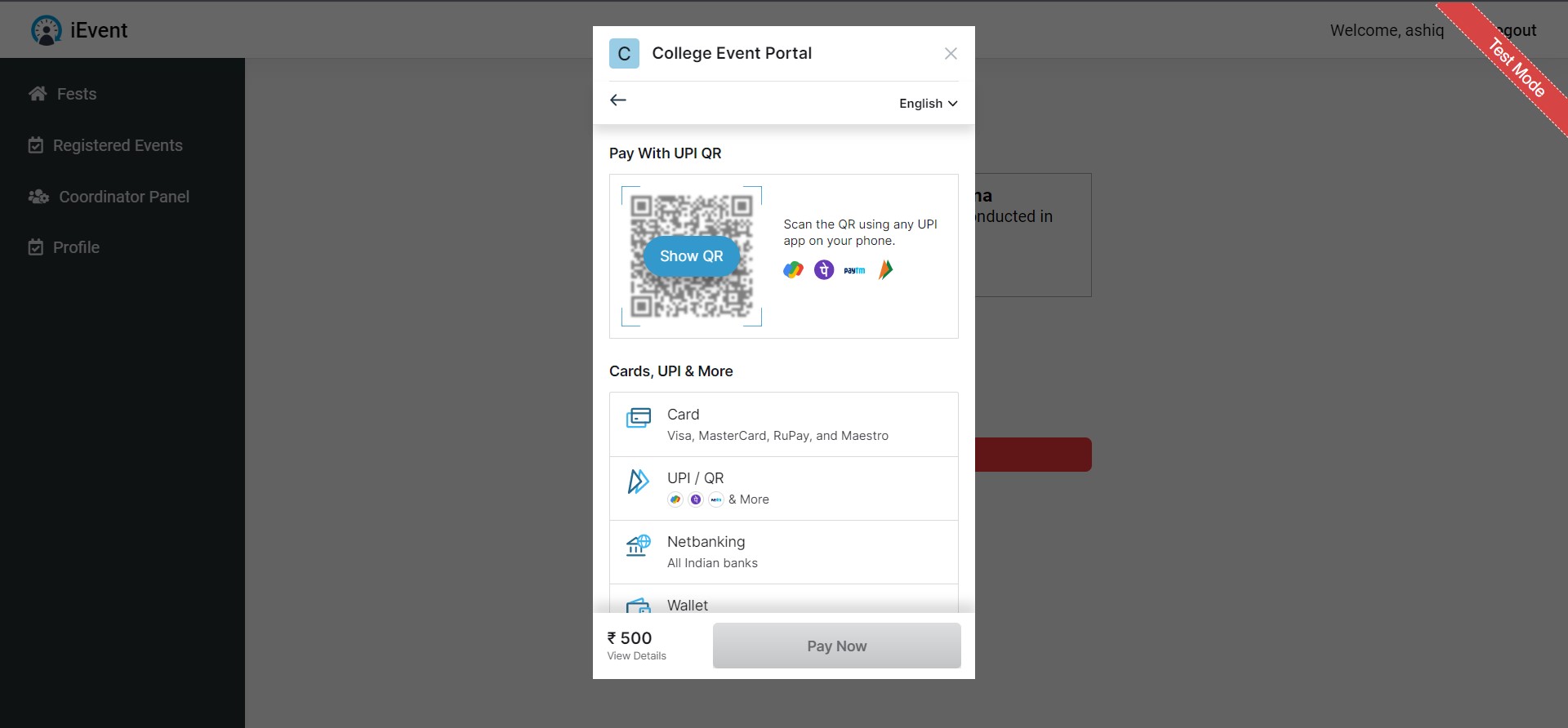1568x728 pixels.
Task: Click the back arrow in payment modal
Action: point(618,100)
